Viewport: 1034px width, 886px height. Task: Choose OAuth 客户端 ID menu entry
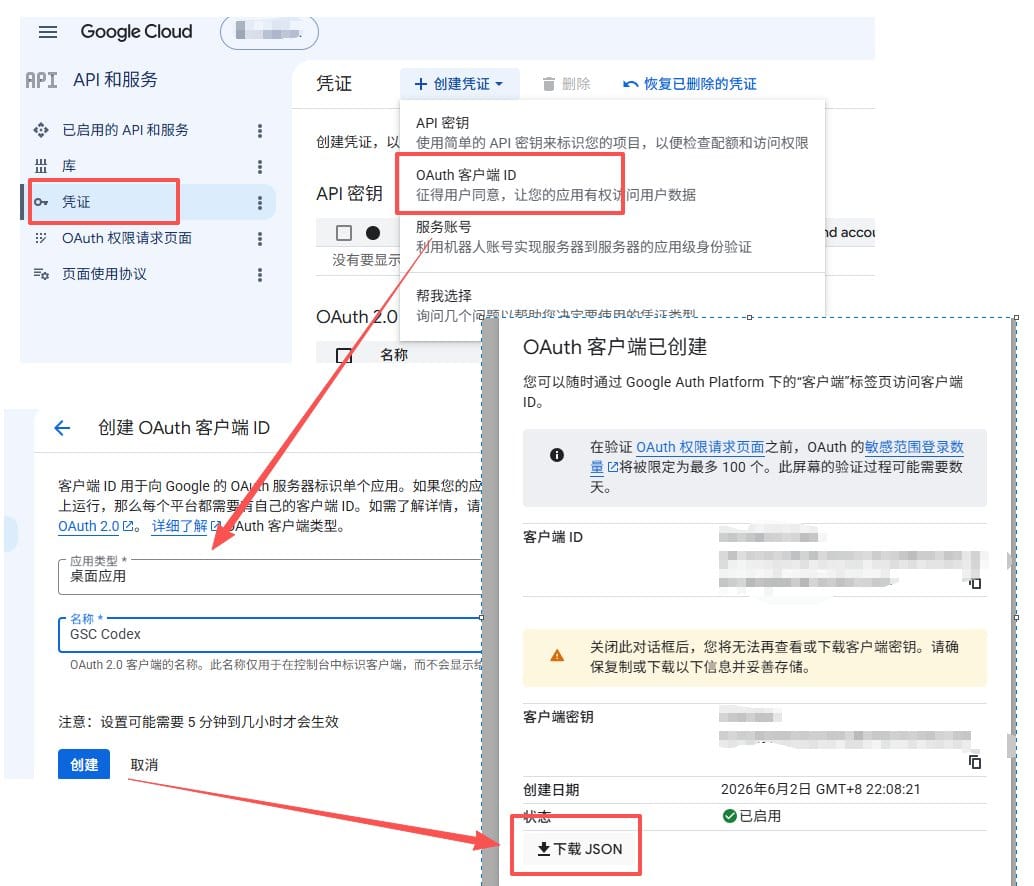[612, 185]
